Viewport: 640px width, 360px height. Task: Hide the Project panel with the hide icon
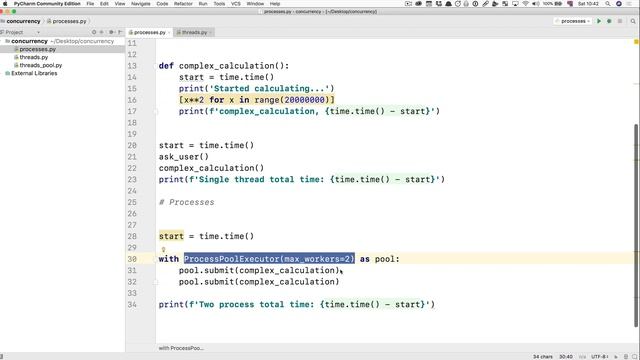coord(120,32)
